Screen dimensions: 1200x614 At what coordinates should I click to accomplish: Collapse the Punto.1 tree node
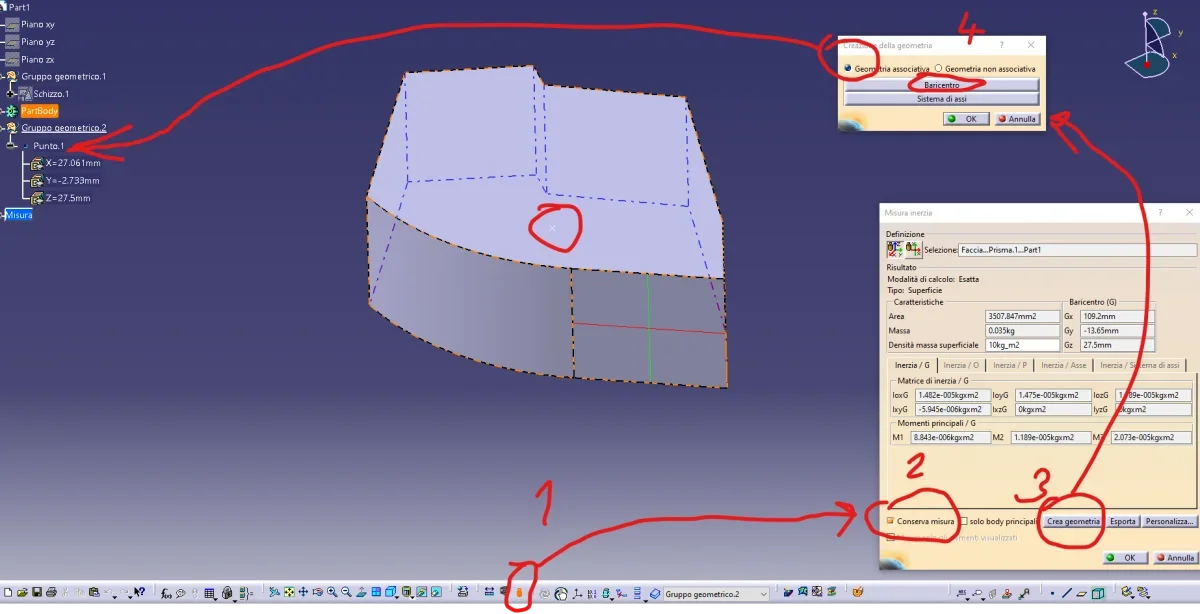(x=12, y=146)
